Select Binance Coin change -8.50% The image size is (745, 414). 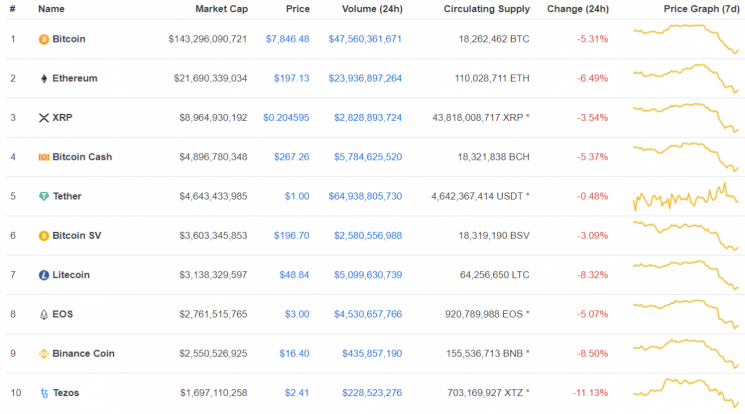click(592, 354)
